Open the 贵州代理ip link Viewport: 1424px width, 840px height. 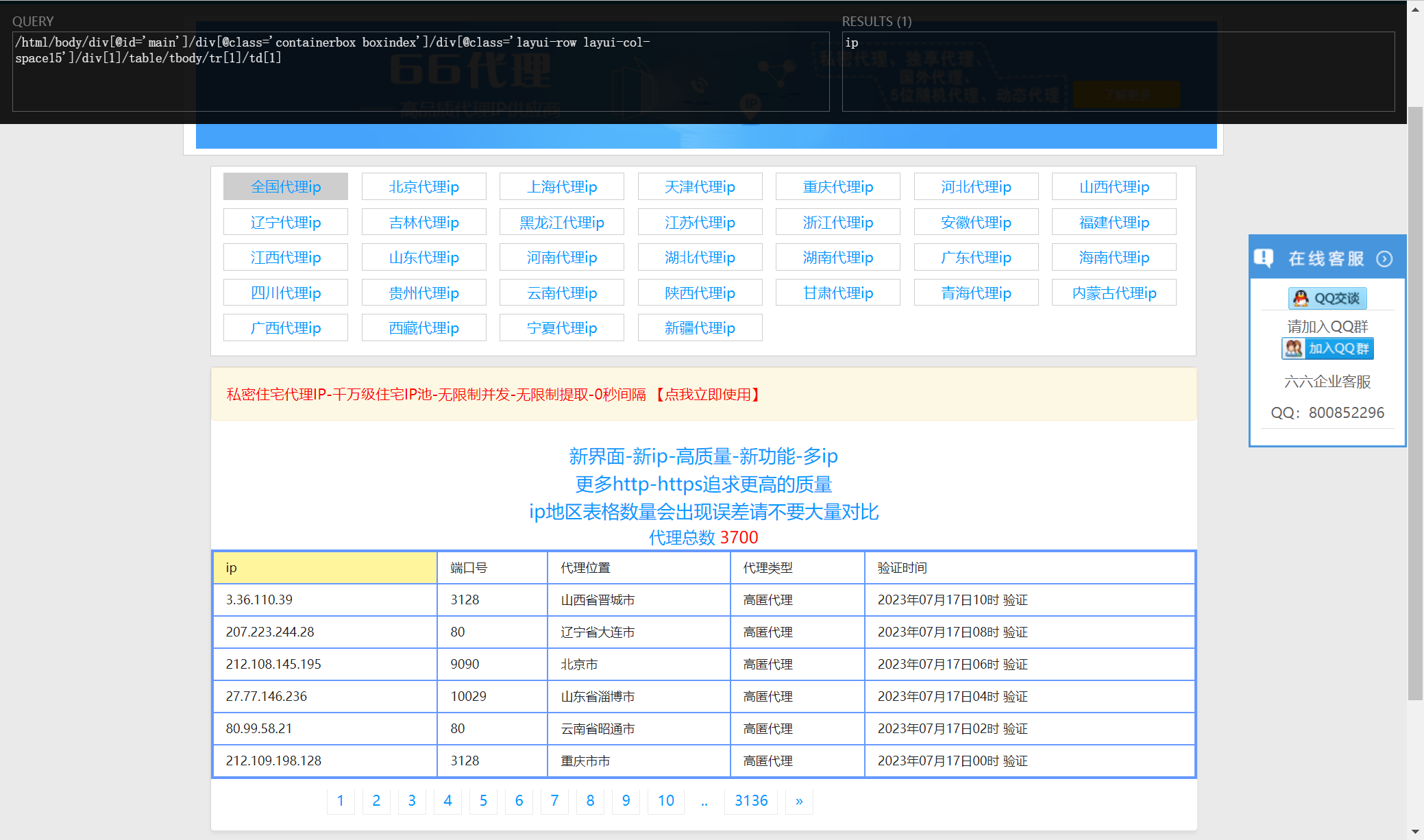pyautogui.click(x=423, y=293)
